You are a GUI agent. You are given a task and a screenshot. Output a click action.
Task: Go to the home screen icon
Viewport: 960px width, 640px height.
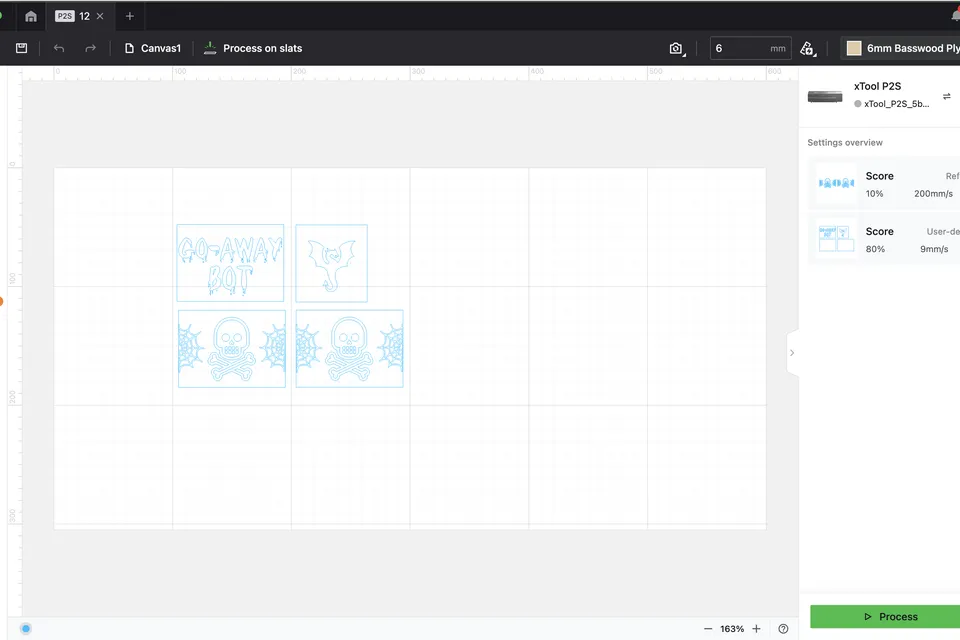click(31, 17)
